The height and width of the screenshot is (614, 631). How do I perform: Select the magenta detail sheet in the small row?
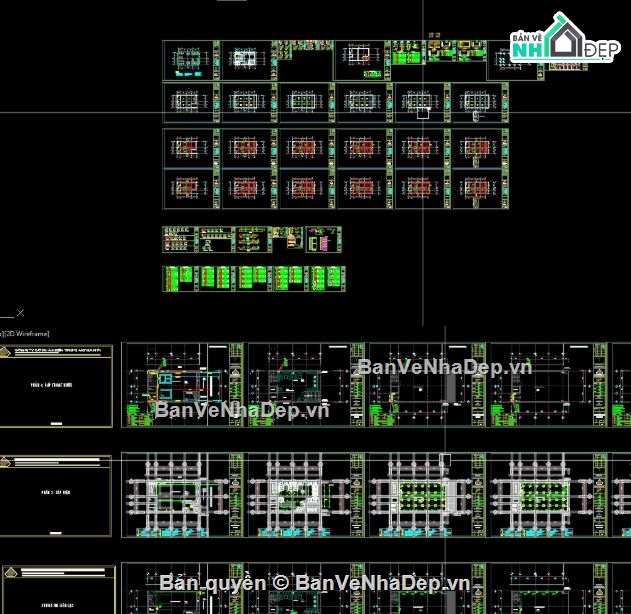(x=323, y=239)
